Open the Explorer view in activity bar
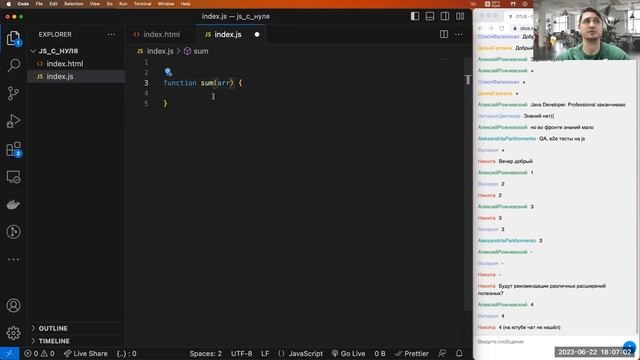The height and width of the screenshot is (360, 640). 13,38
